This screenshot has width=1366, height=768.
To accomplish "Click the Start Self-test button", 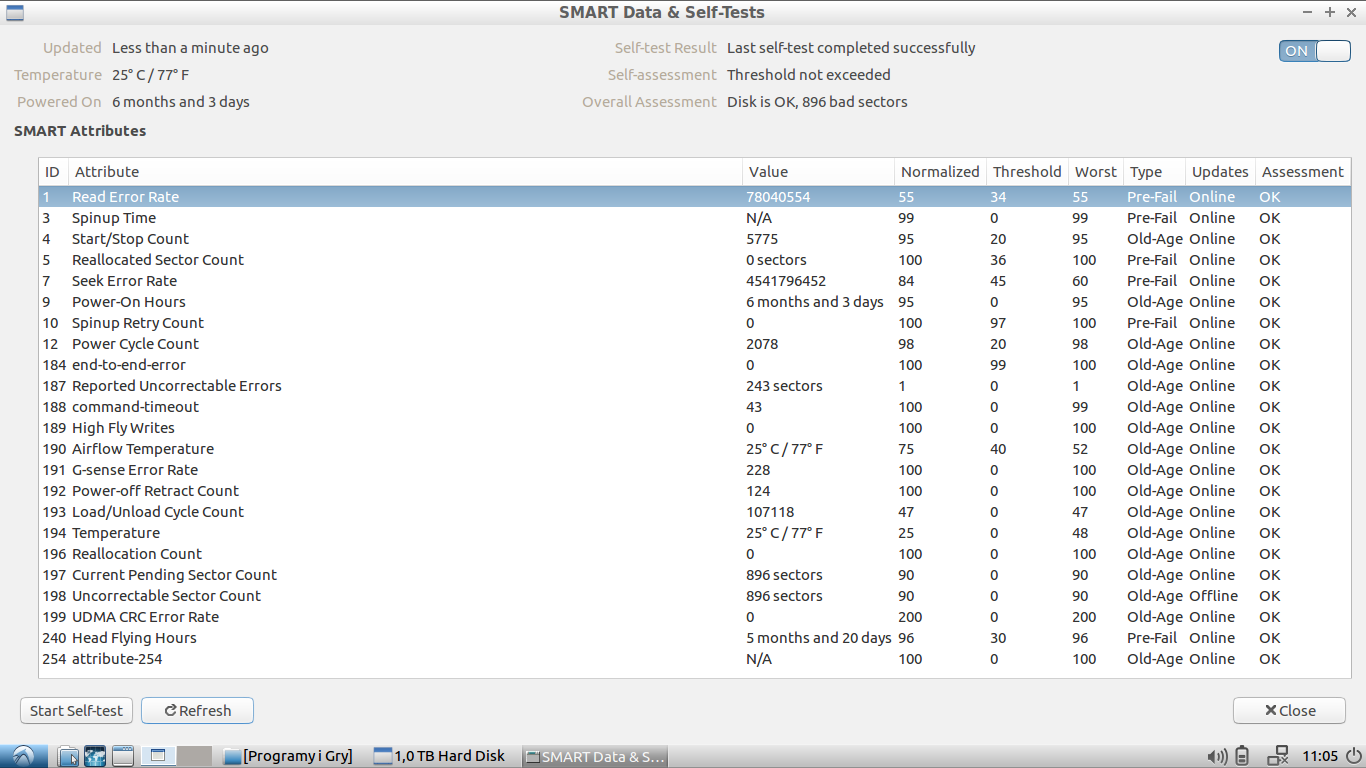I will click(x=76, y=710).
